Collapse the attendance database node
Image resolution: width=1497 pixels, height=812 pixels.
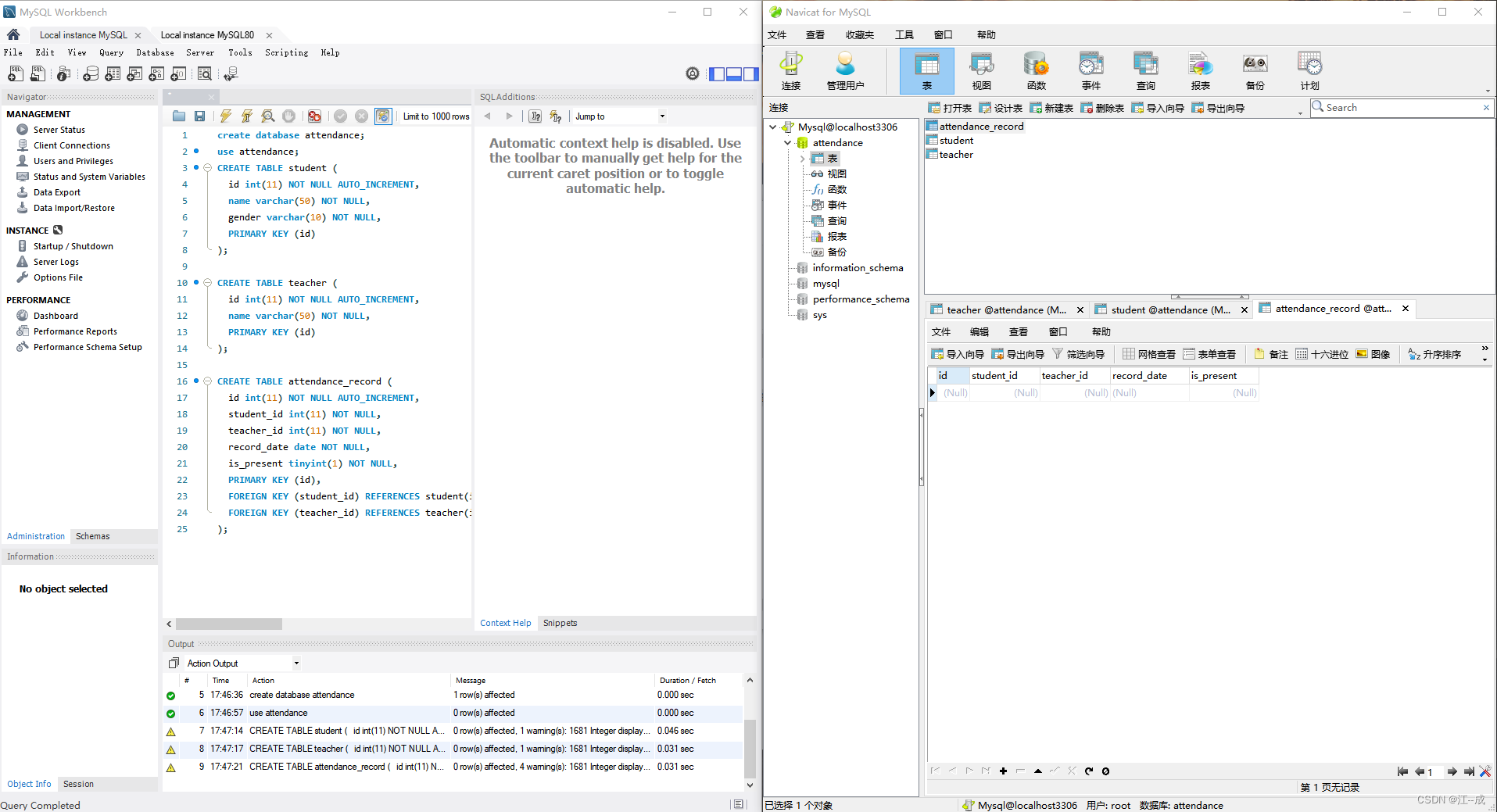click(x=788, y=142)
